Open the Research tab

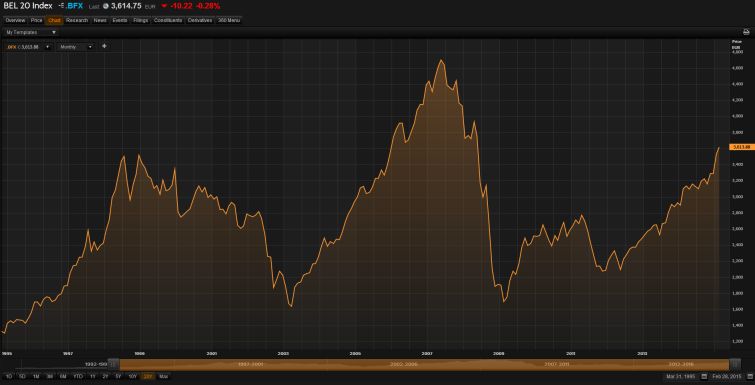coord(77,20)
